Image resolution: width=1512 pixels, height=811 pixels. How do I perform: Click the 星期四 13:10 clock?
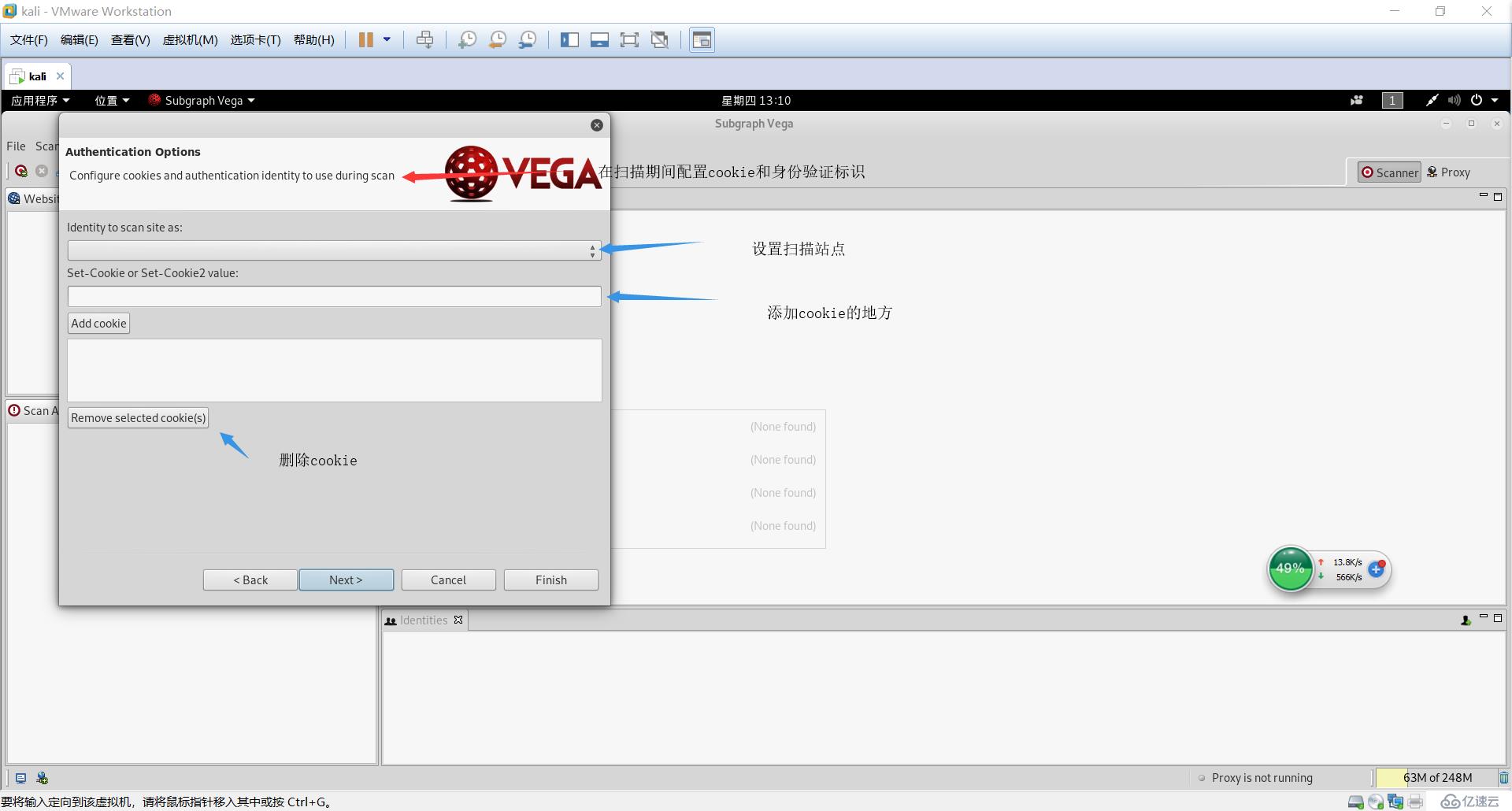756,101
